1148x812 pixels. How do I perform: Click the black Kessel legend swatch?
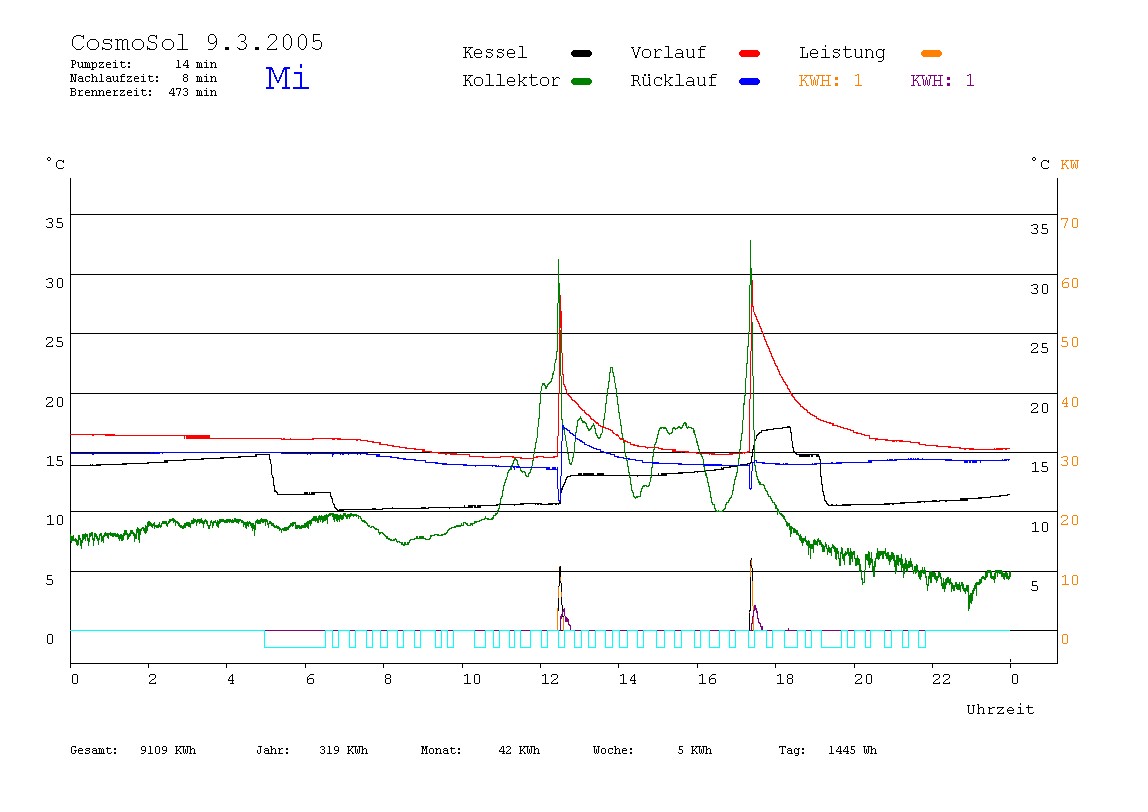581,53
